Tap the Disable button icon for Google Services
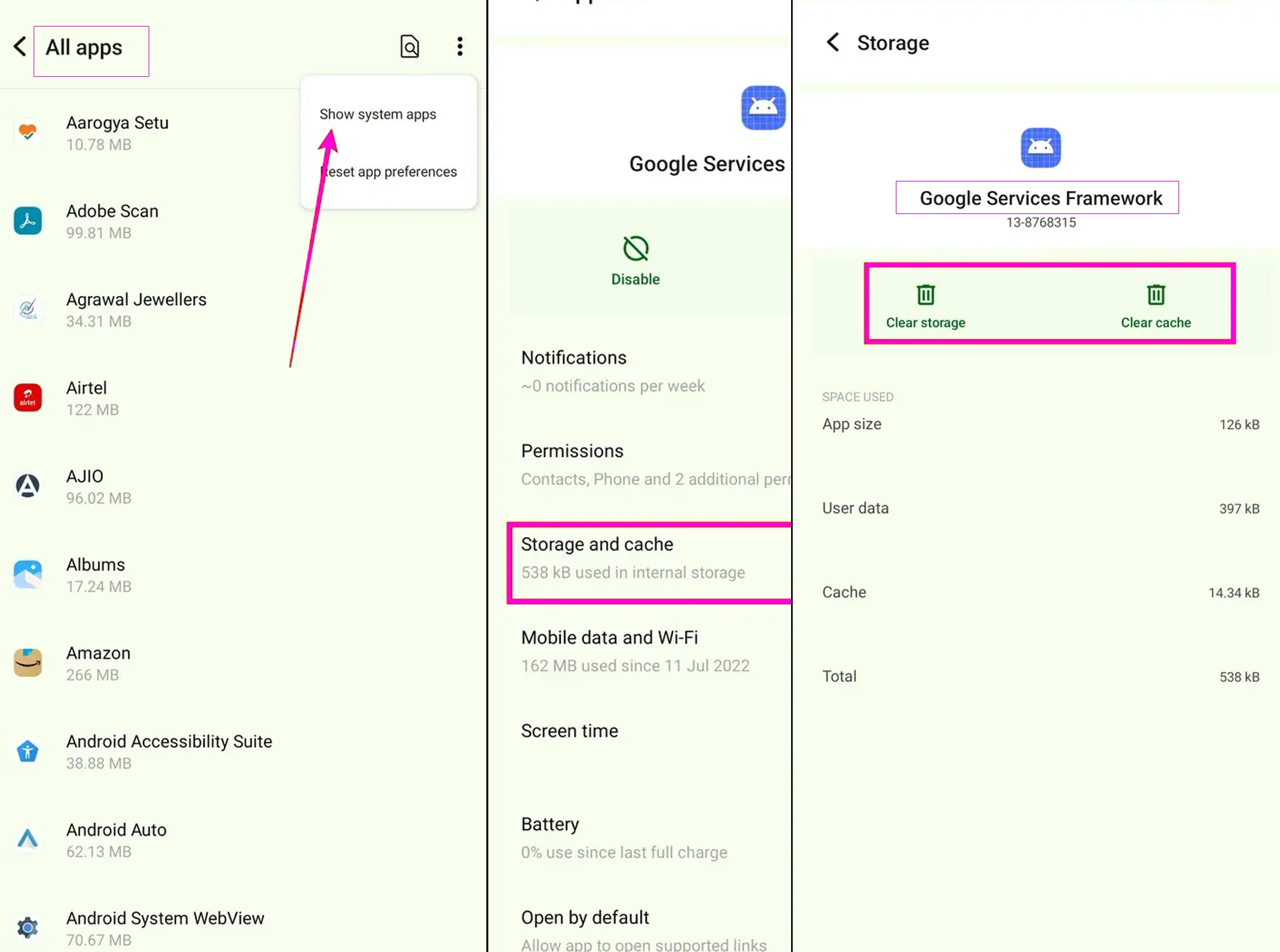The image size is (1280, 952). (x=635, y=249)
